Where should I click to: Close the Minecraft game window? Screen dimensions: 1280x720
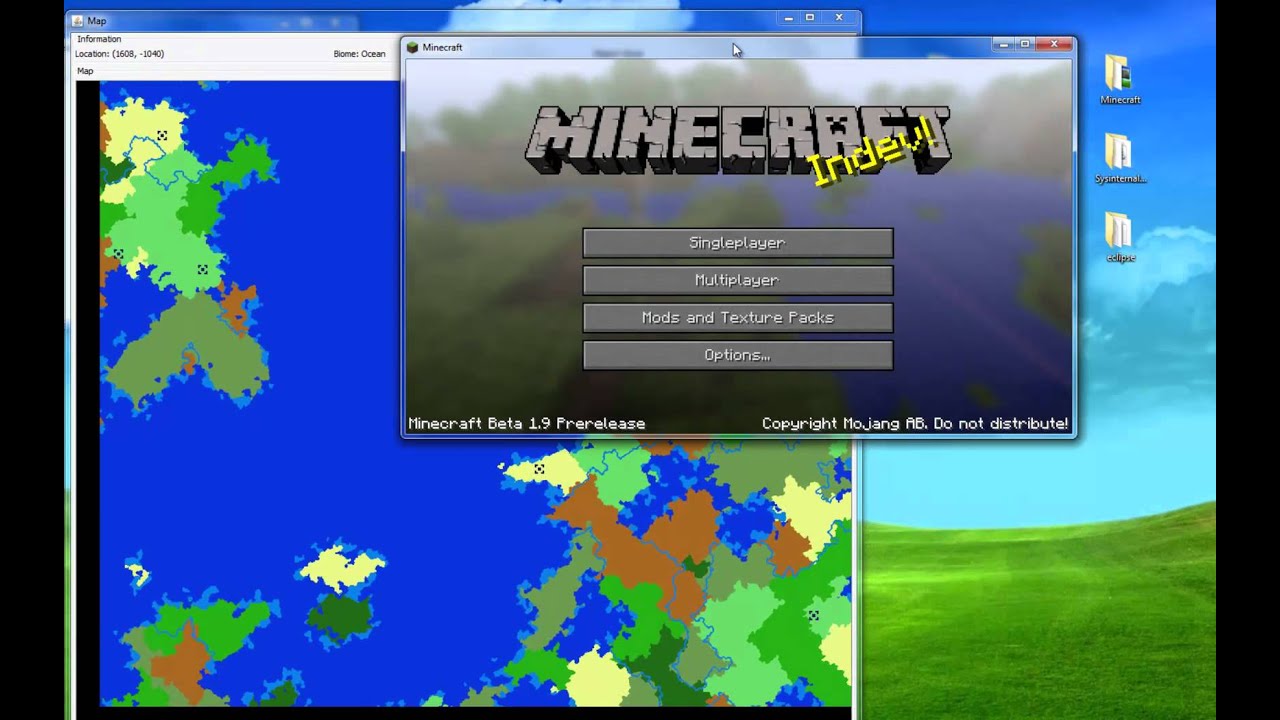[1054, 44]
